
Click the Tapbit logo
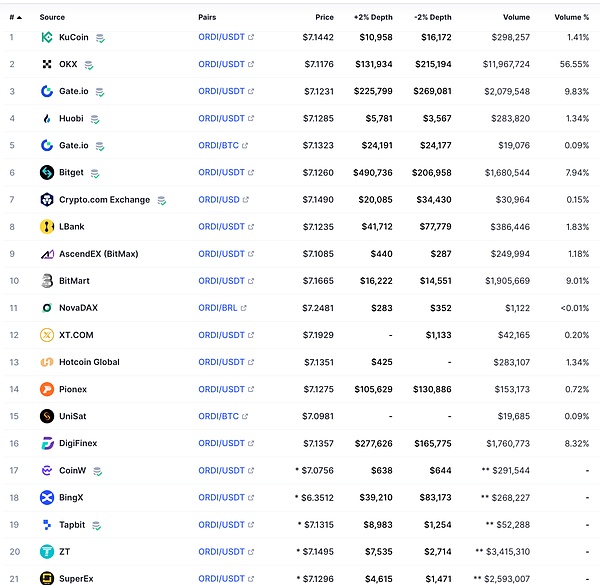47,525
